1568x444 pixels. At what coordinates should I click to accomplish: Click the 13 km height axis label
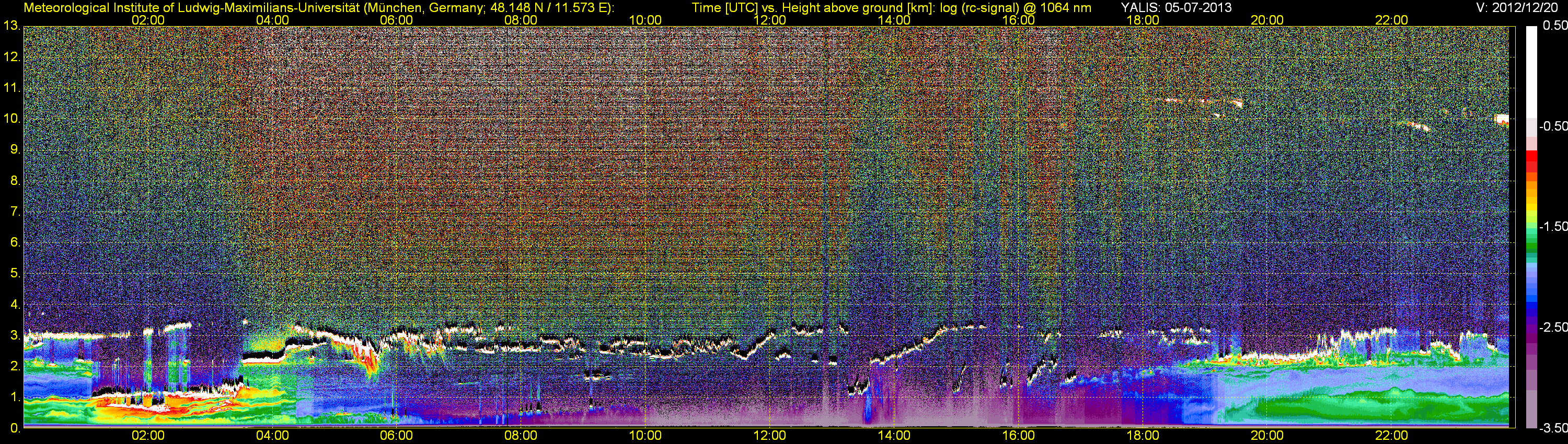tap(11, 26)
